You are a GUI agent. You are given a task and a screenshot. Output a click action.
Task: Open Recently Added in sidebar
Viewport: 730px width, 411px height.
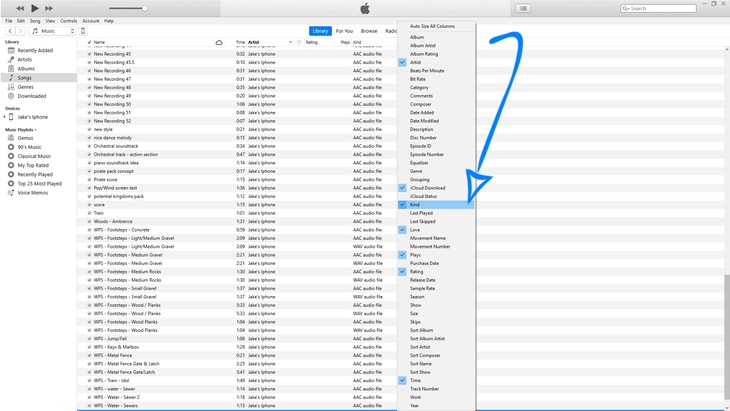(35, 50)
